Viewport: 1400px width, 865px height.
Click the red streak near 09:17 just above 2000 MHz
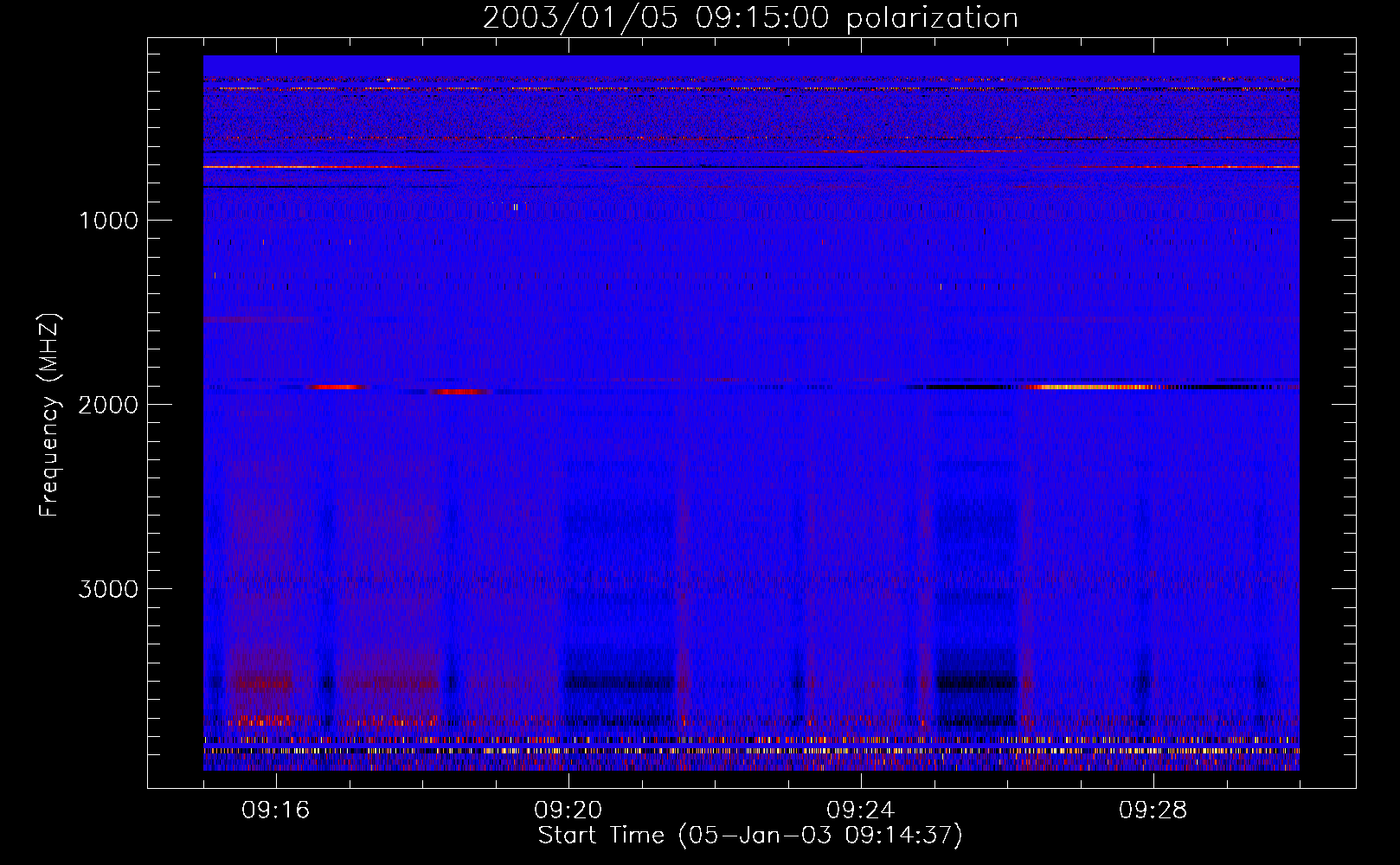point(337,387)
